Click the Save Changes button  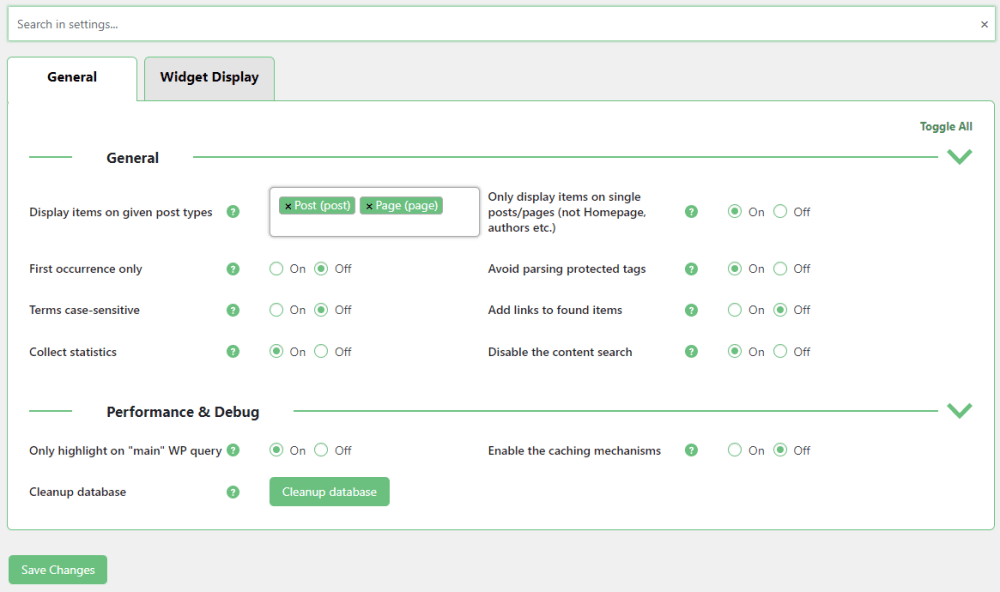click(x=58, y=570)
